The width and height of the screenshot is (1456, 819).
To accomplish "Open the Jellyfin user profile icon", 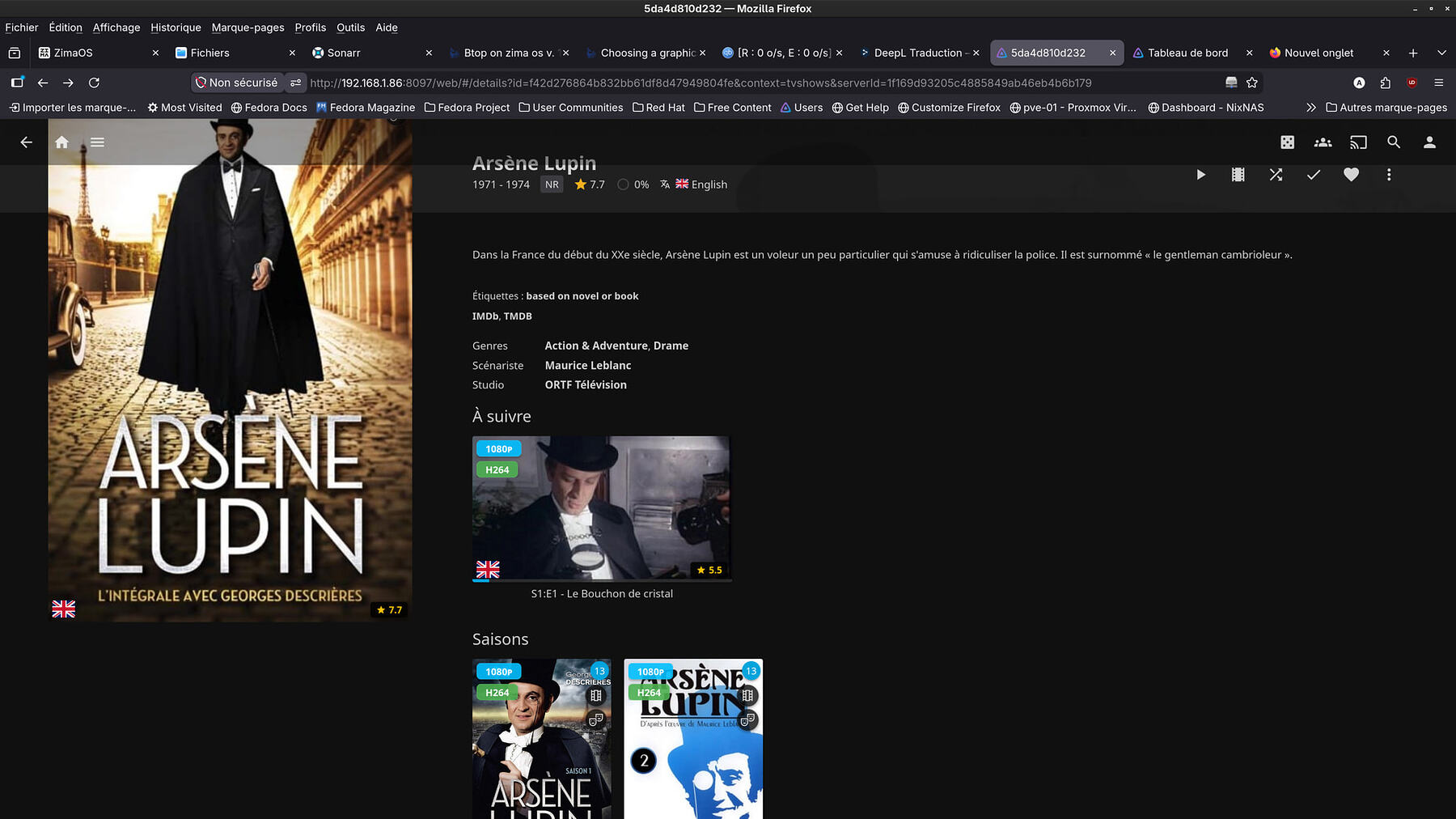I will [x=1429, y=142].
